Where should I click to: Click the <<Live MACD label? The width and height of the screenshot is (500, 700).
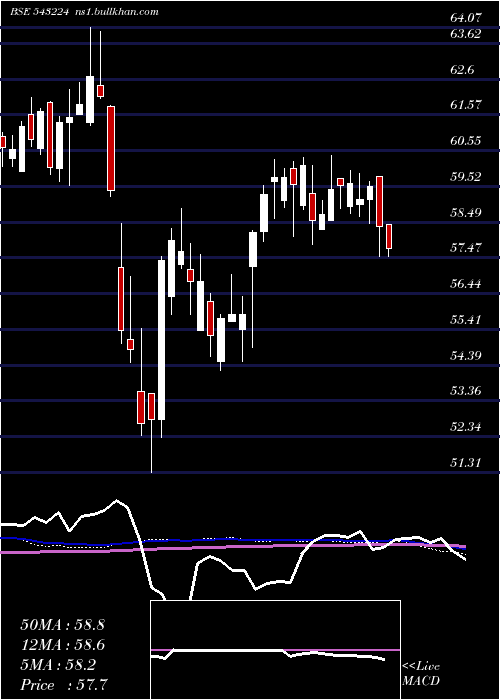(x=421, y=674)
